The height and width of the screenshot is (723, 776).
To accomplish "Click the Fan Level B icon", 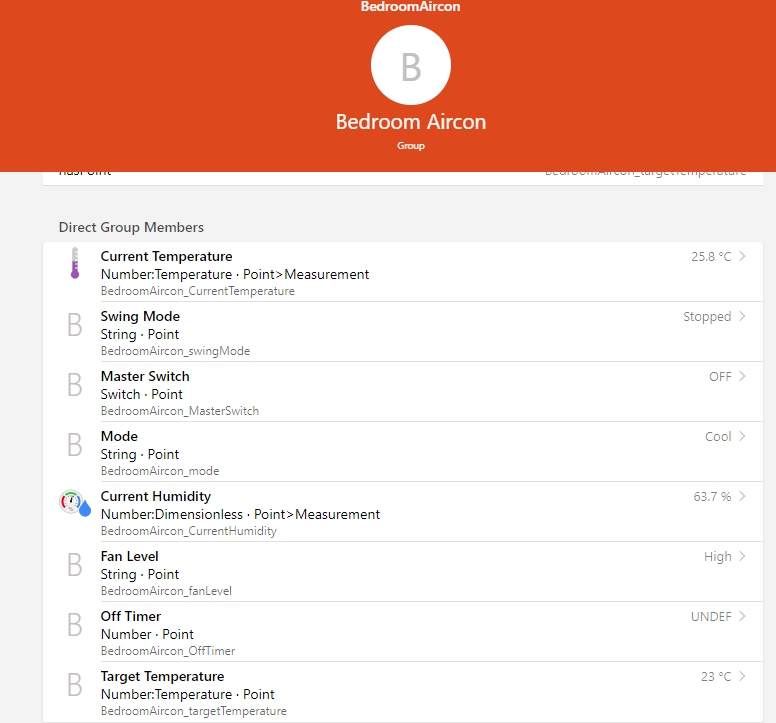I will point(74,565).
